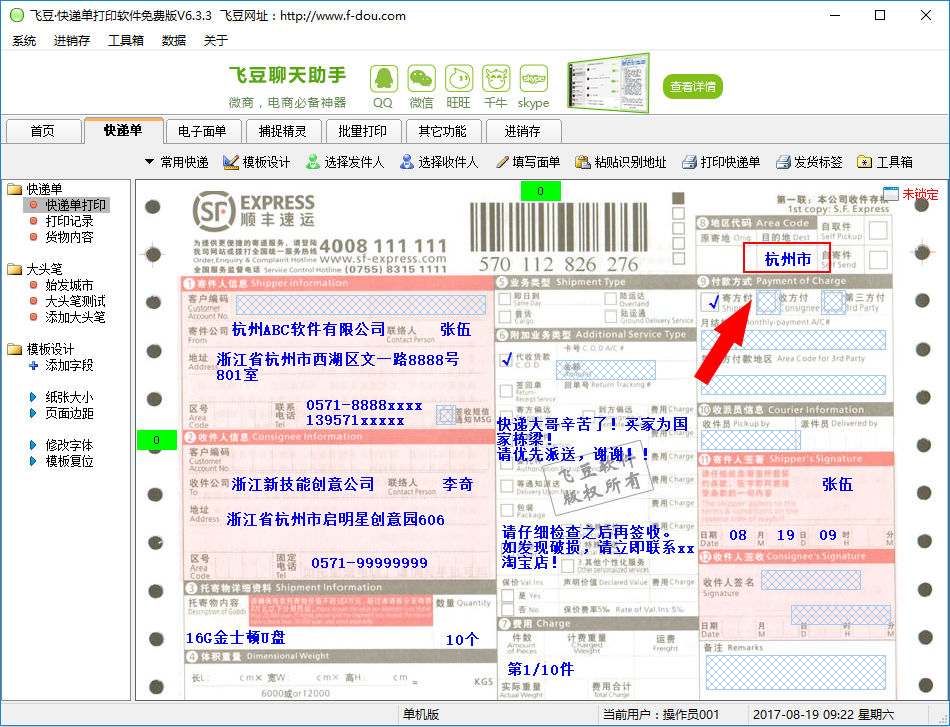Click the 杭州市 destination field
This screenshot has width=950, height=727.
tap(787, 258)
